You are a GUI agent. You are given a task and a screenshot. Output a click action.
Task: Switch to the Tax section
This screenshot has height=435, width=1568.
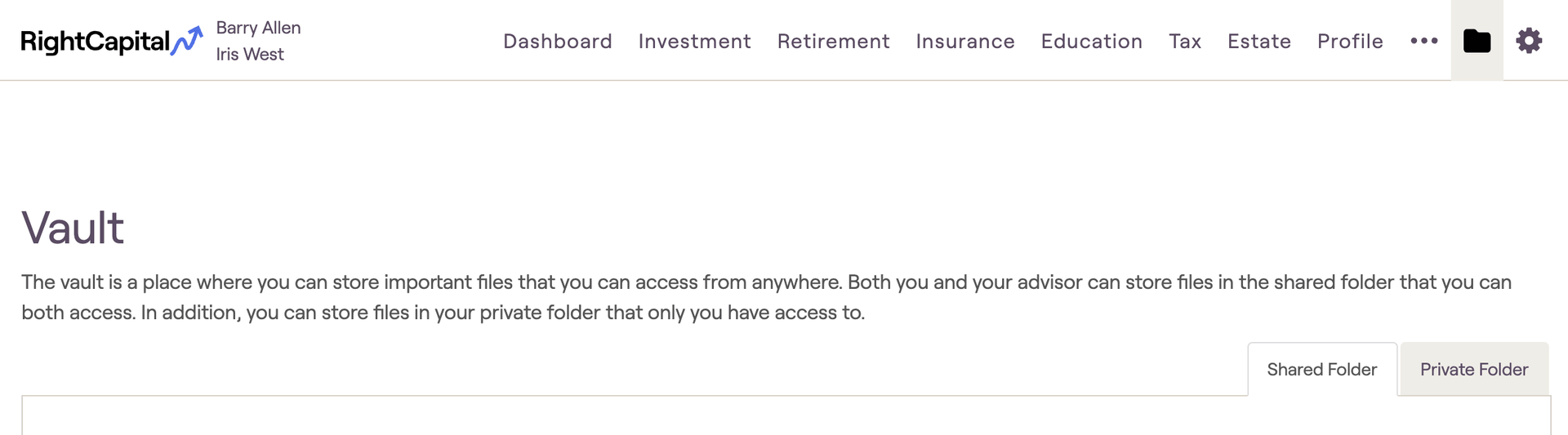[x=1184, y=41]
